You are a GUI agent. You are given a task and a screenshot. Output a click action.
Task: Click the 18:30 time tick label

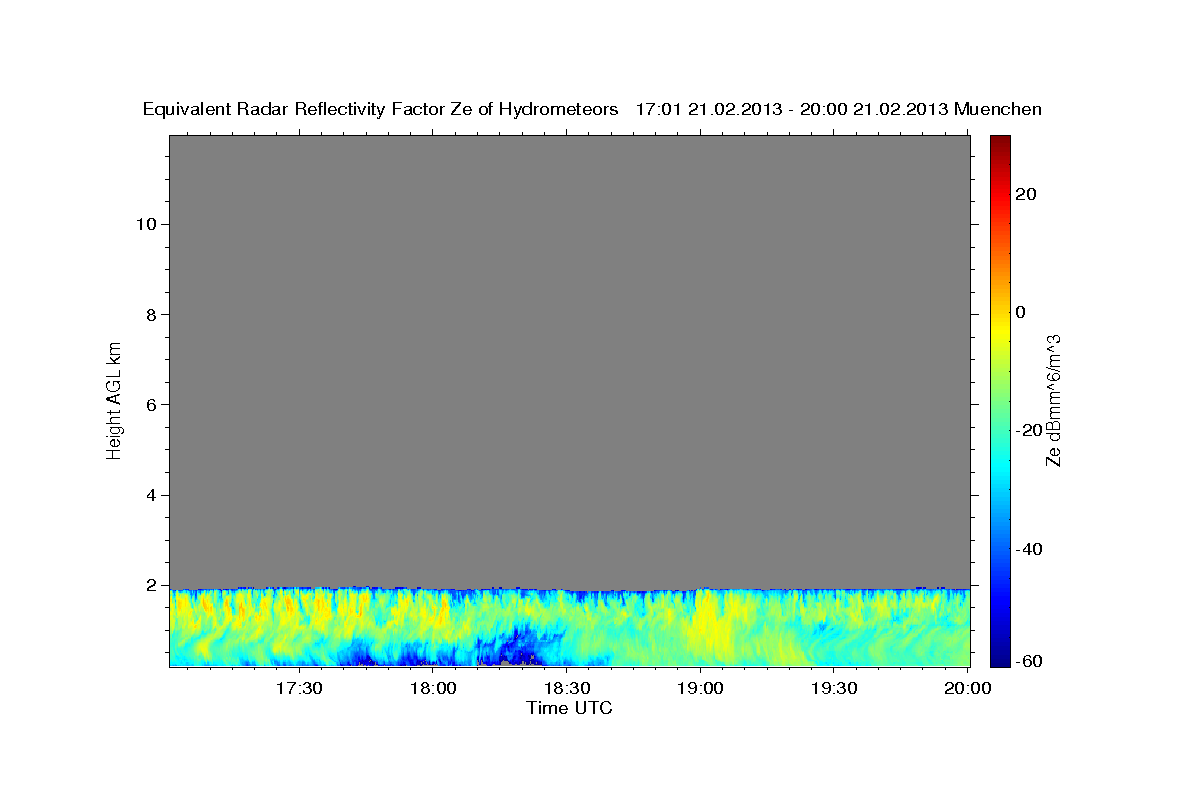point(567,688)
